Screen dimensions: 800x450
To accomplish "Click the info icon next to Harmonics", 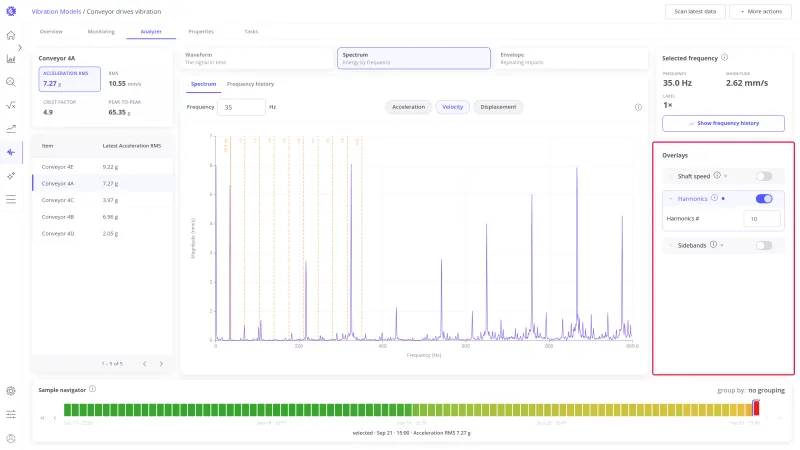I will pyautogui.click(x=714, y=198).
